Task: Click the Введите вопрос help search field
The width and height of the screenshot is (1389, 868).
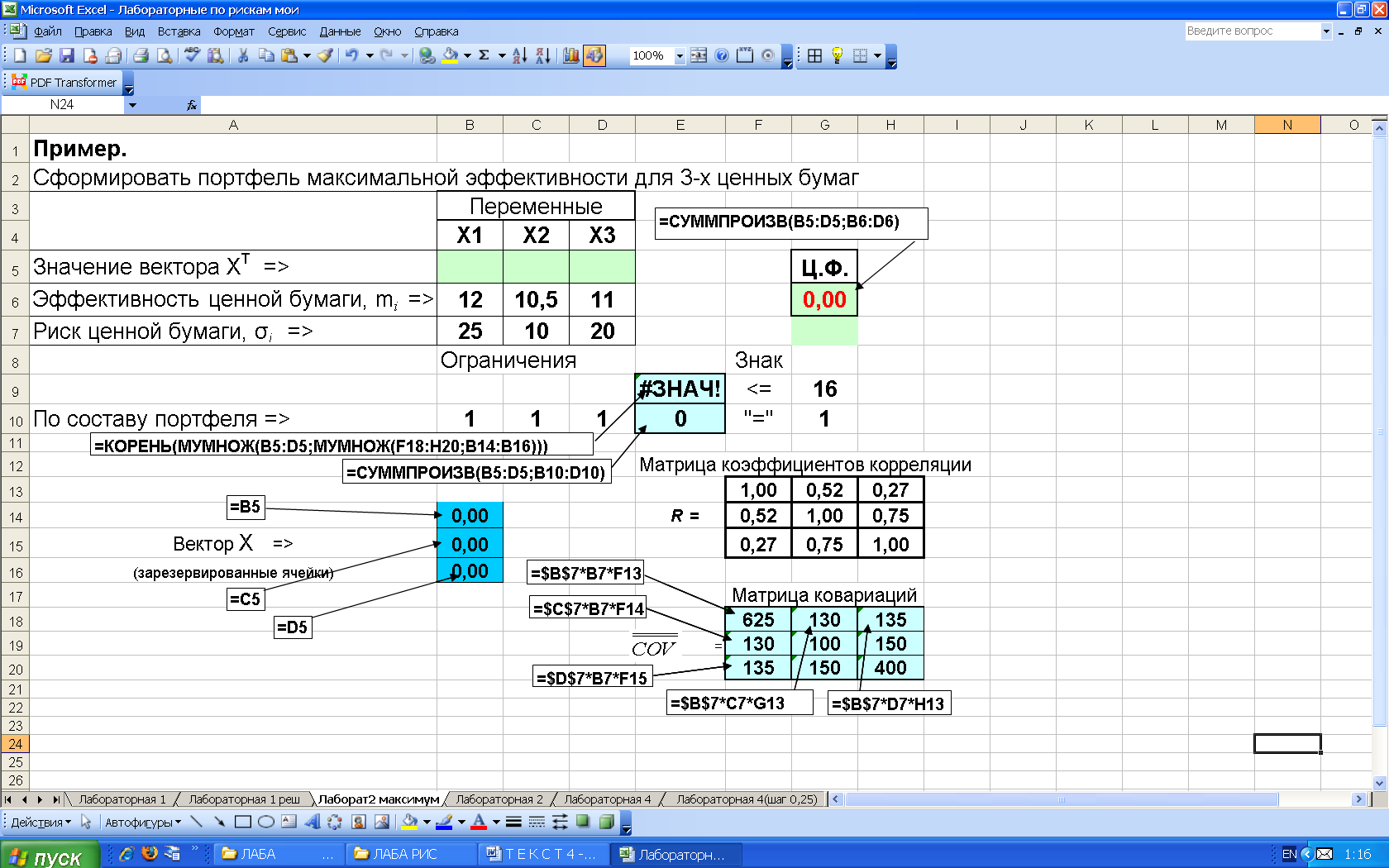Action: (1253, 31)
